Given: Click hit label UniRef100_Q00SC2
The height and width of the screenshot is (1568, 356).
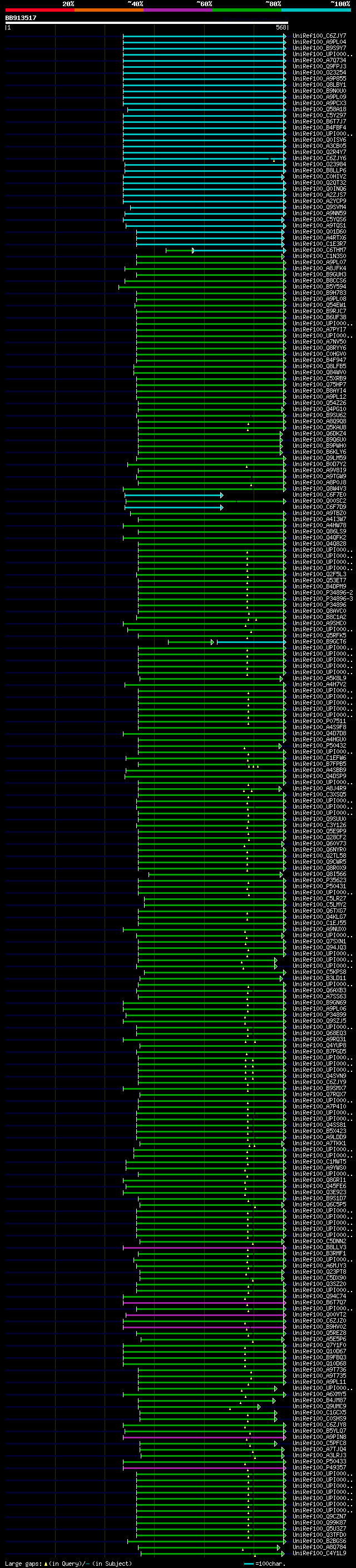Looking at the screenshot, I should point(319,501).
